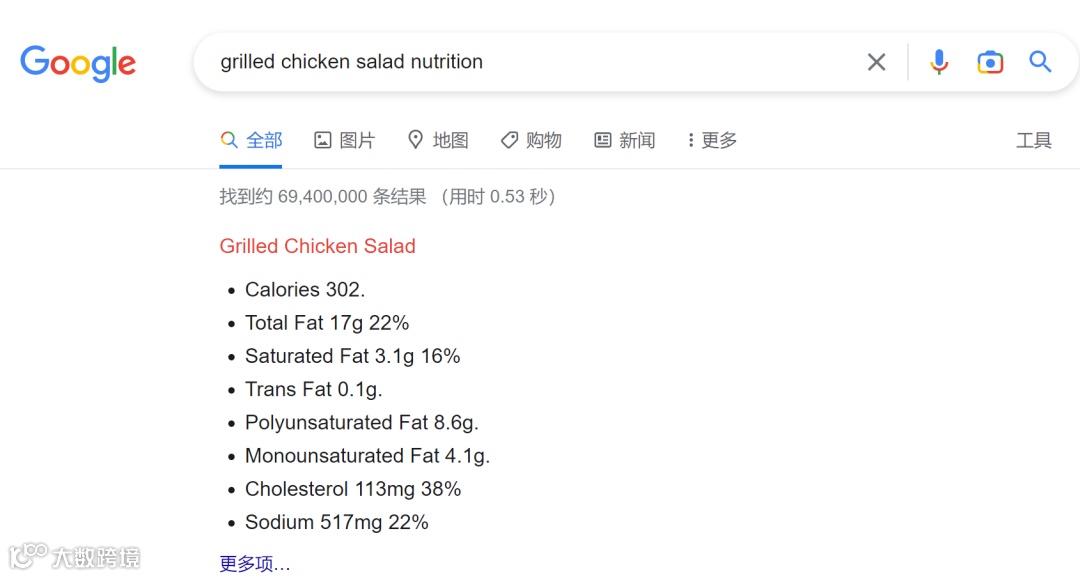The height and width of the screenshot is (577, 1080).
Task: Click the price tag icon beside 购物
Action: 509,140
